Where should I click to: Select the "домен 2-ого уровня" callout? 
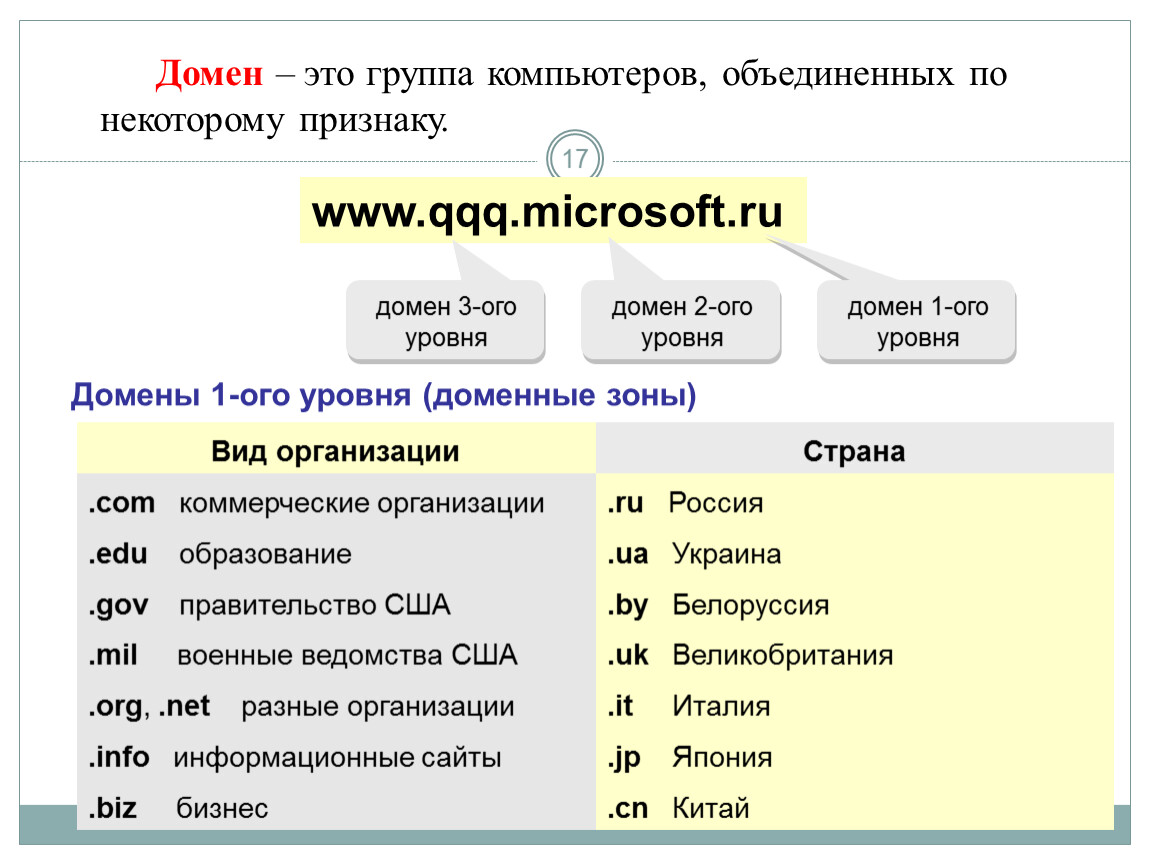tap(681, 321)
